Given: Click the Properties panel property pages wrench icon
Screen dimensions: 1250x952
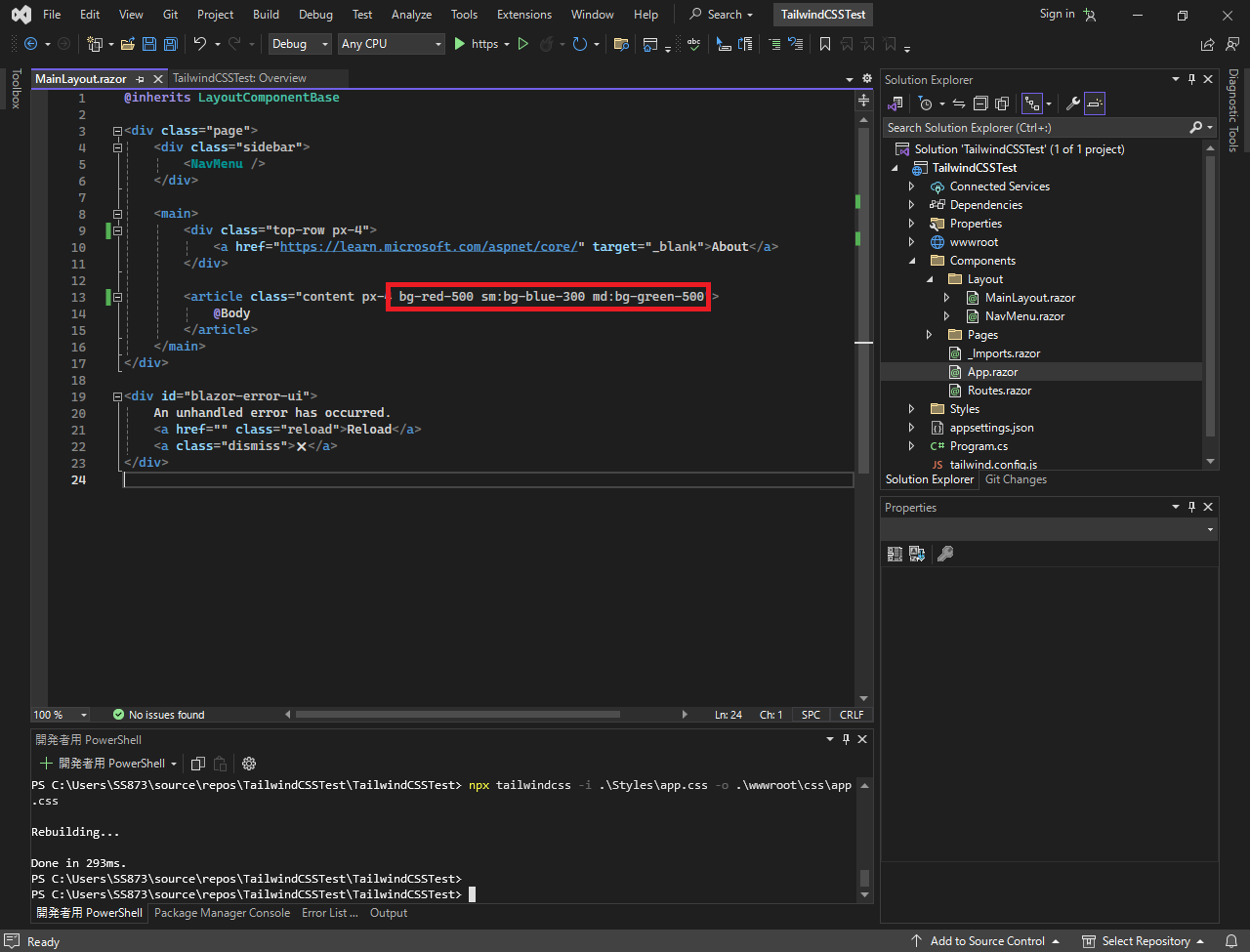Looking at the screenshot, I should tap(944, 554).
